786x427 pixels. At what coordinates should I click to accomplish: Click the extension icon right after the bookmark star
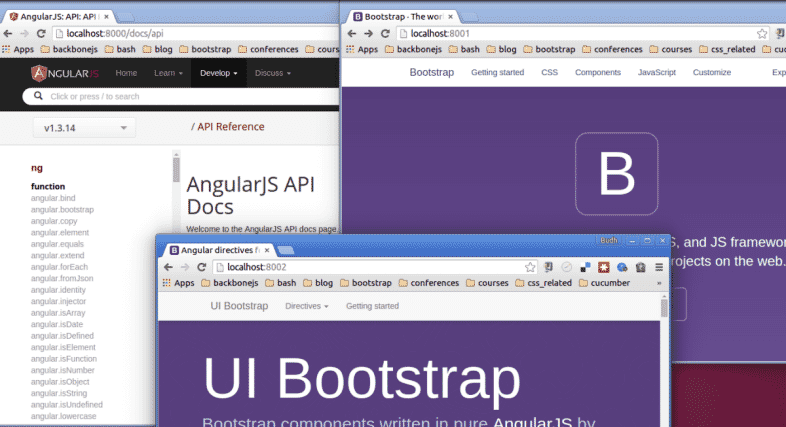pos(548,267)
